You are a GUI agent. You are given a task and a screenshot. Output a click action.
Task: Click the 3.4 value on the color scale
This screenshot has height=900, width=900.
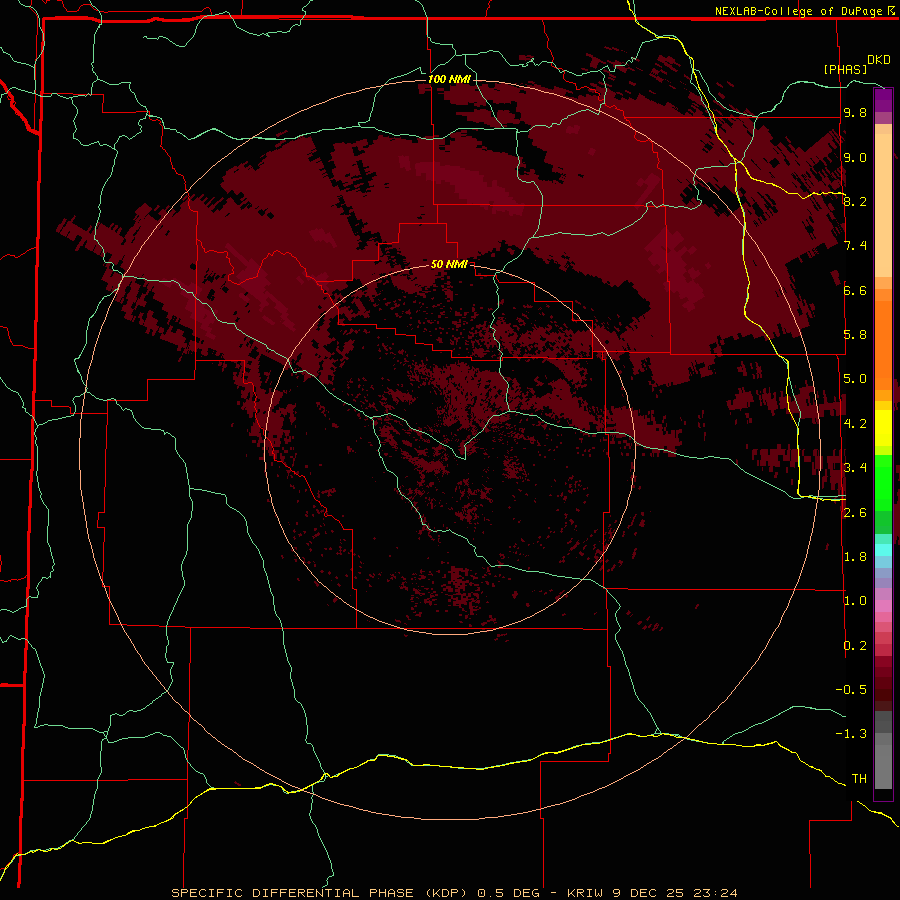(855, 467)
